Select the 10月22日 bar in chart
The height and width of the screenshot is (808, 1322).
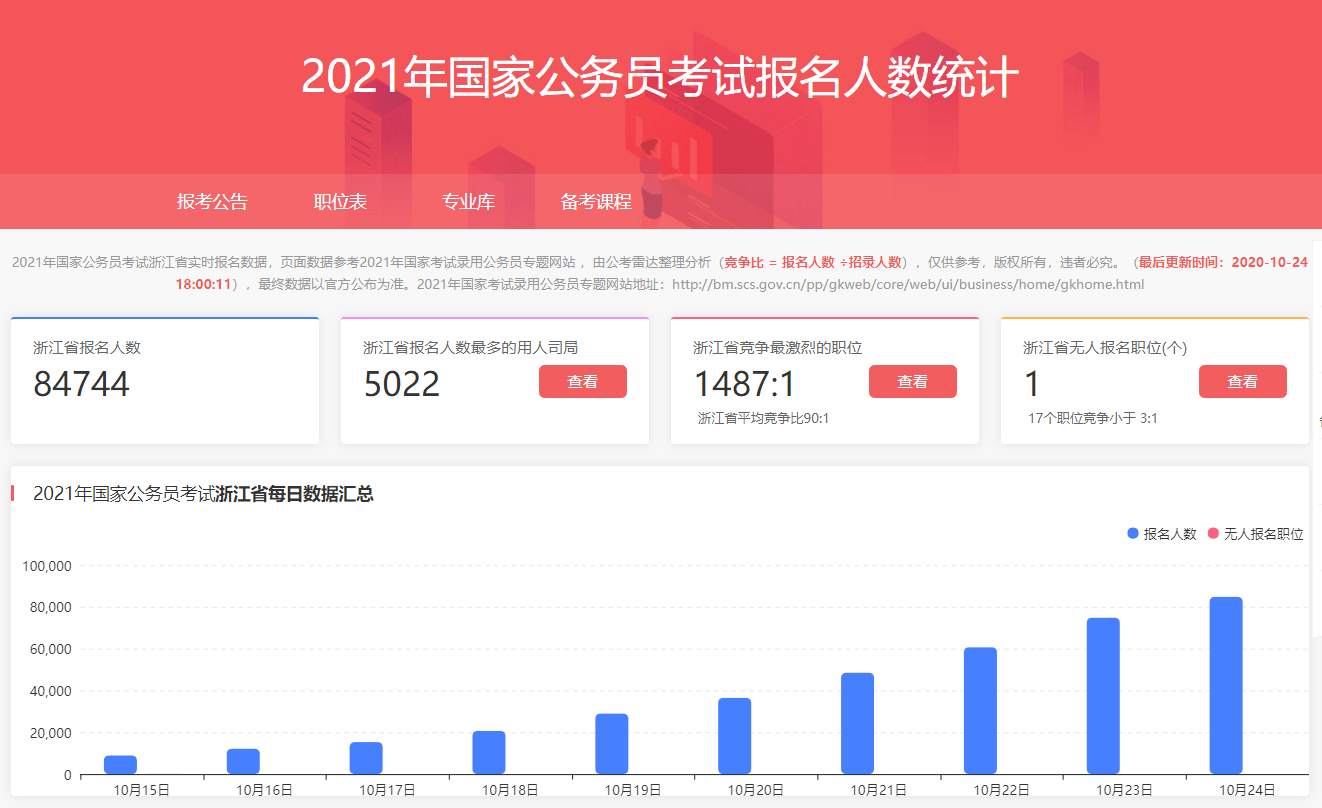tap(981, 711)
